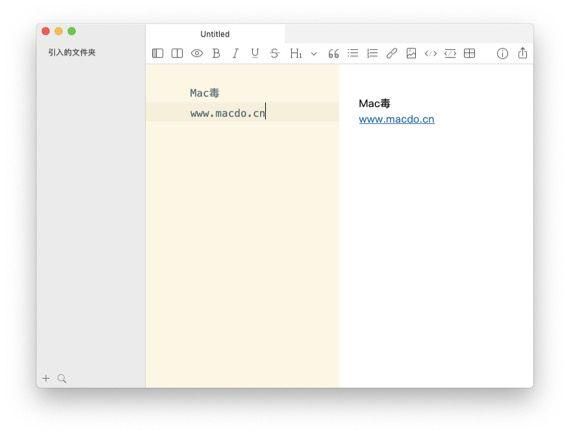Screen dimensions: 570x436
Task: Insert an image using picture icon
Action: [411, 53]
